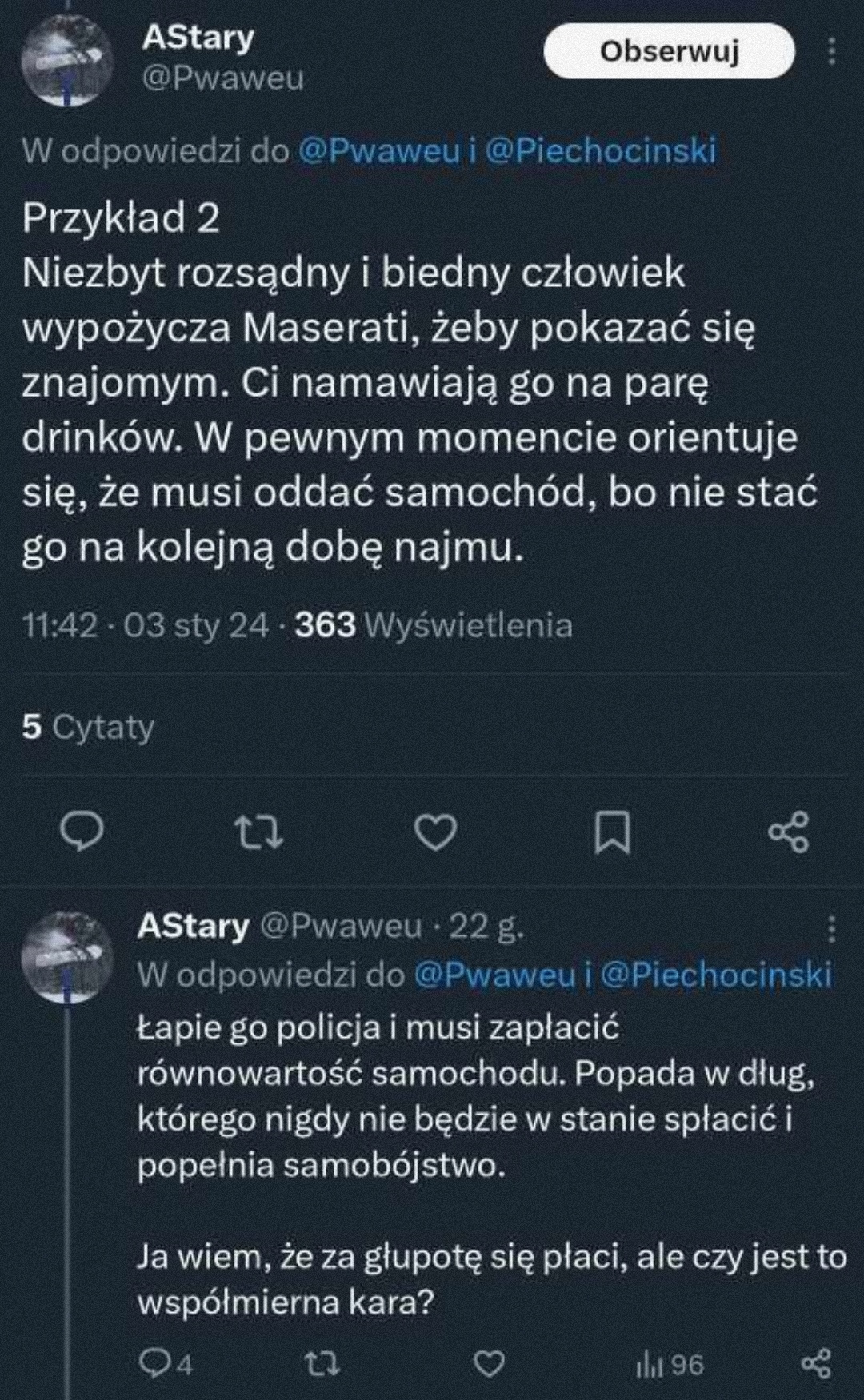Viewport: 864px width, 1400px height.
Task: Retweet the reply about police
Action: [x=323, y=1363]
